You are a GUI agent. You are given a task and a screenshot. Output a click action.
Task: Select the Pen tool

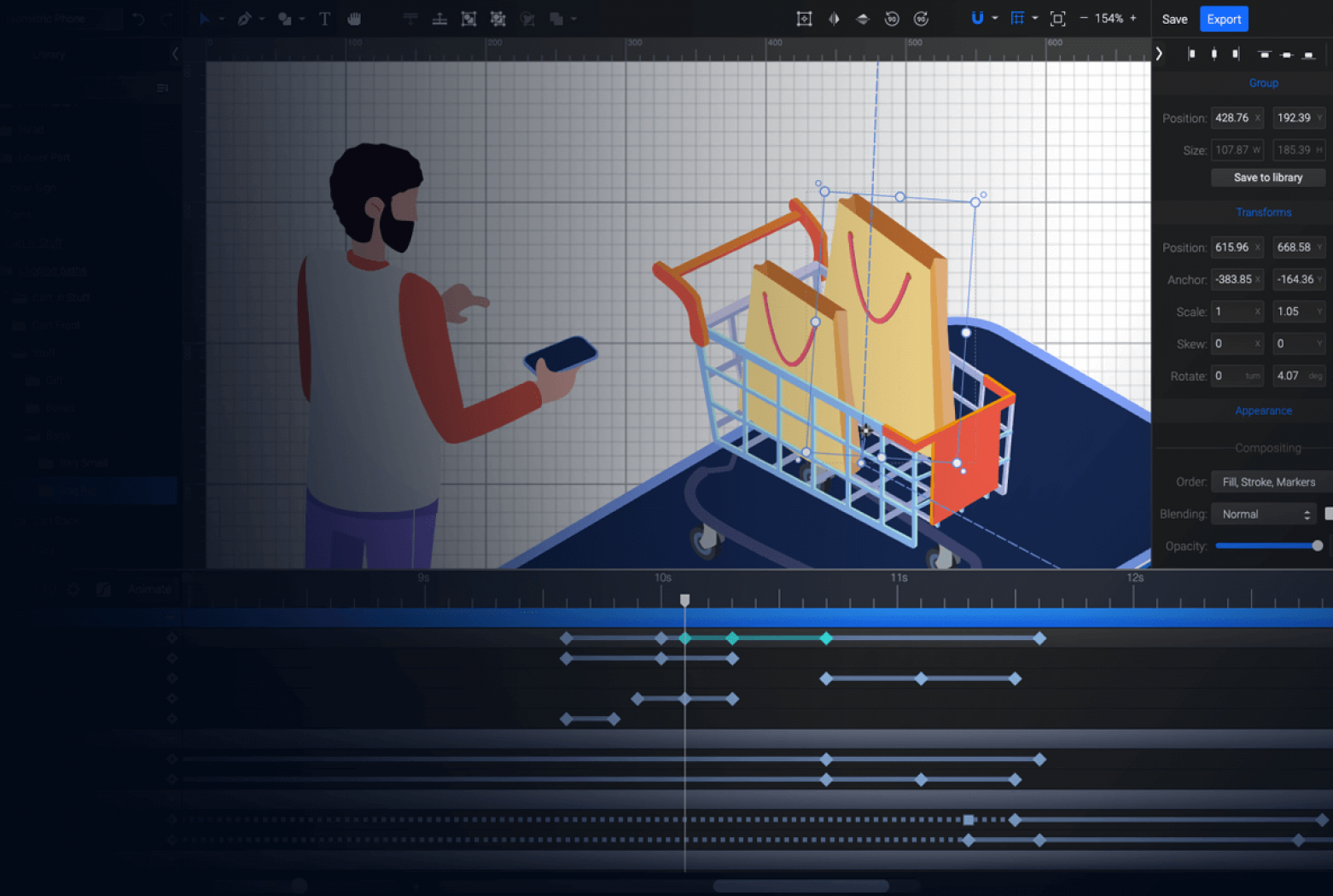(246, 19)
